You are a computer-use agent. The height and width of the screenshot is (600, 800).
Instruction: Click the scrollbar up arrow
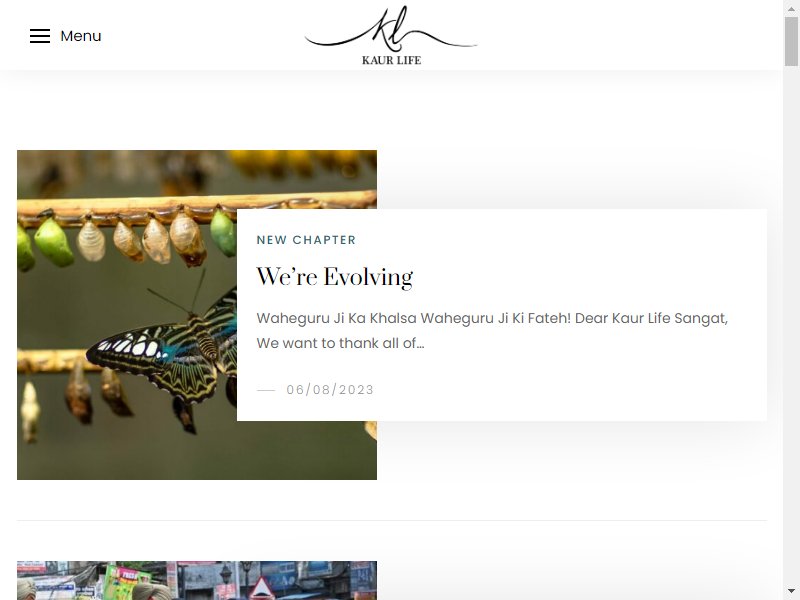point(791,8)
